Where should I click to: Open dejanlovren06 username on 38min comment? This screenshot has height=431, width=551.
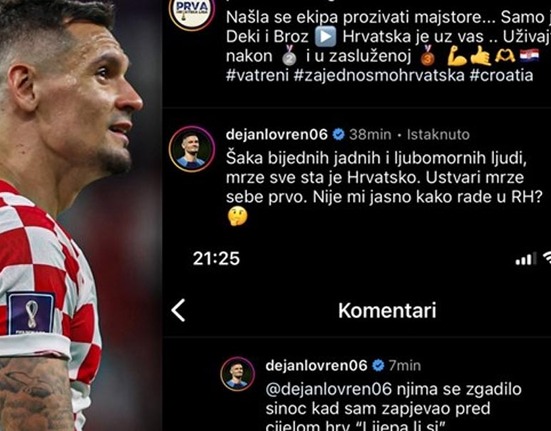click(x=277, y=135)
